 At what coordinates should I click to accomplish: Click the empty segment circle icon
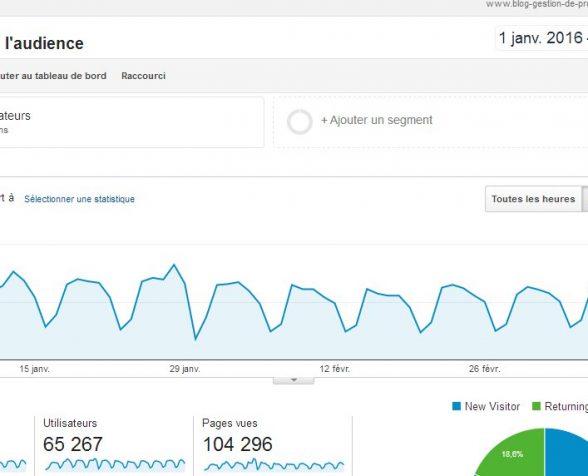(x=300, y=122)
